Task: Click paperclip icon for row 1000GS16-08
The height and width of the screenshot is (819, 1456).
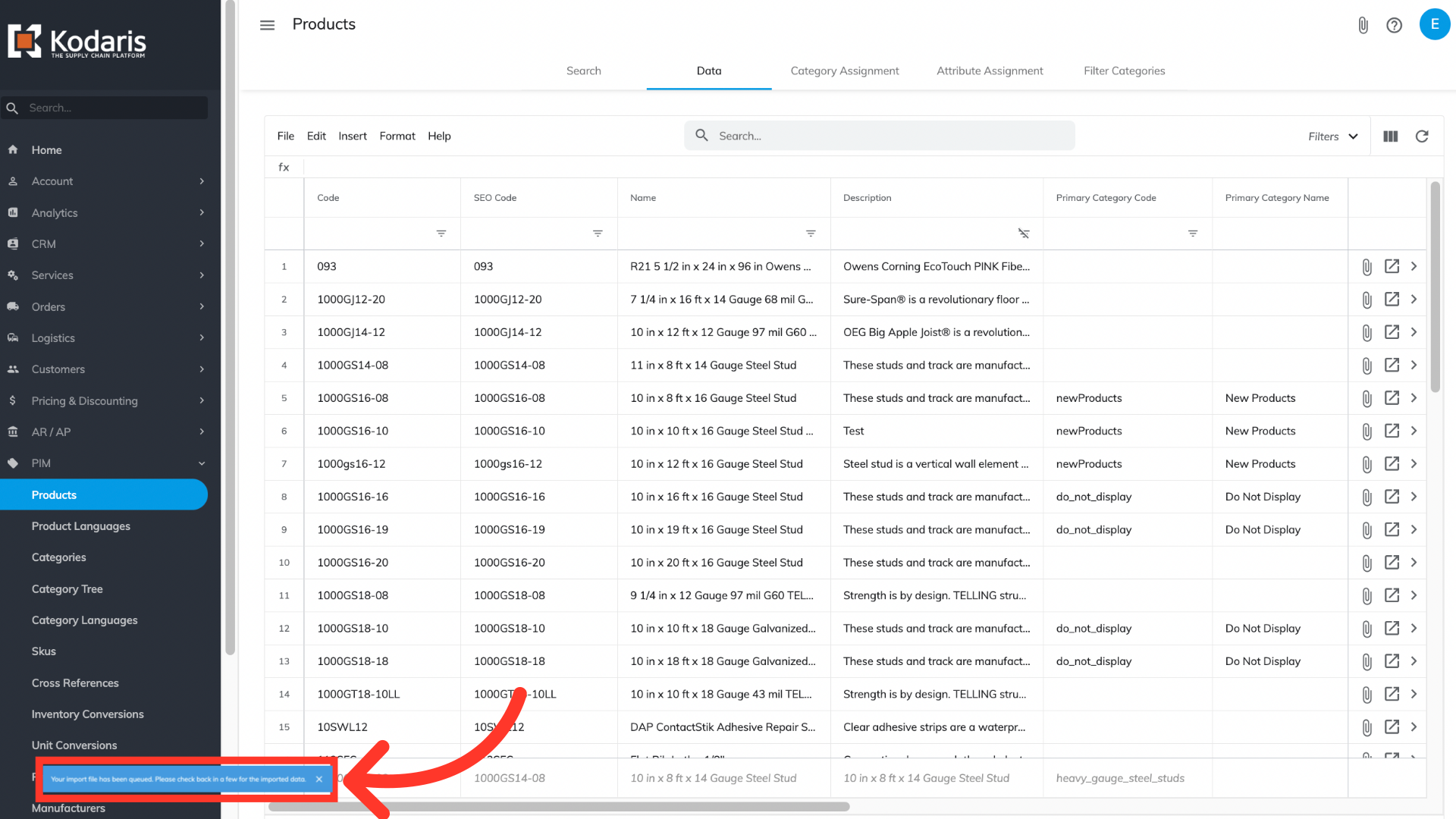Action: pos(1367,398)
